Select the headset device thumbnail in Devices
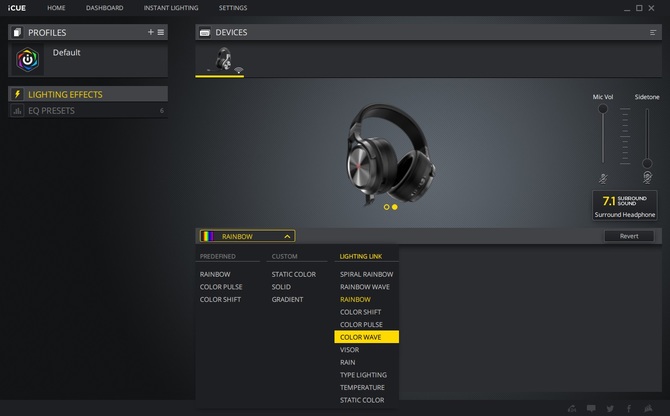670x416 pixels. coord(220,60)
